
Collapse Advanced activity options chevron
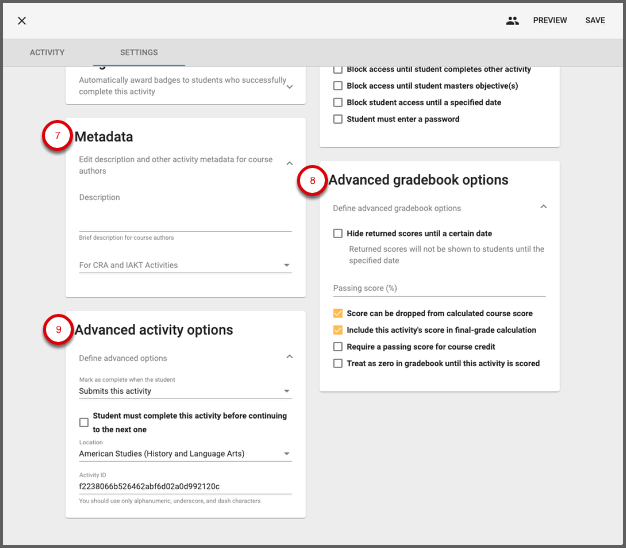point(289,357)
